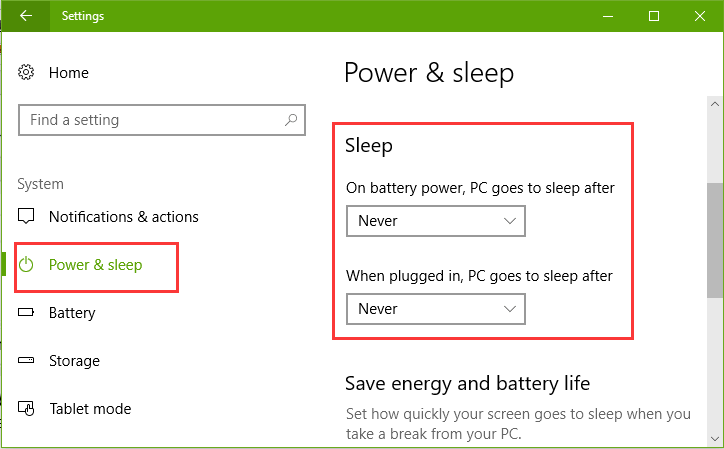Maximize the Settings window
This screenshot has height=449, width=724.
tap(653, 16)
